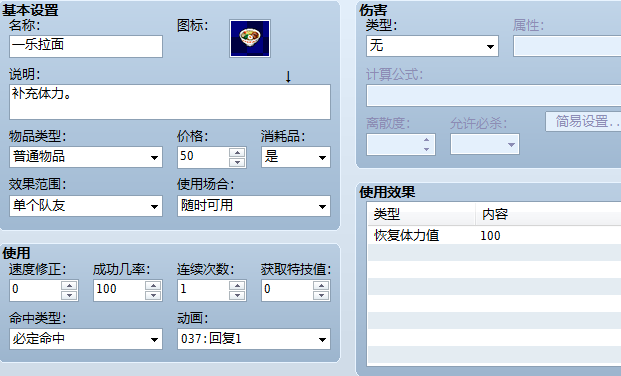Screen dimensions: 621x376
Task: Select the 恢复体力值 row in 使用效果
Action: [494, 235]
